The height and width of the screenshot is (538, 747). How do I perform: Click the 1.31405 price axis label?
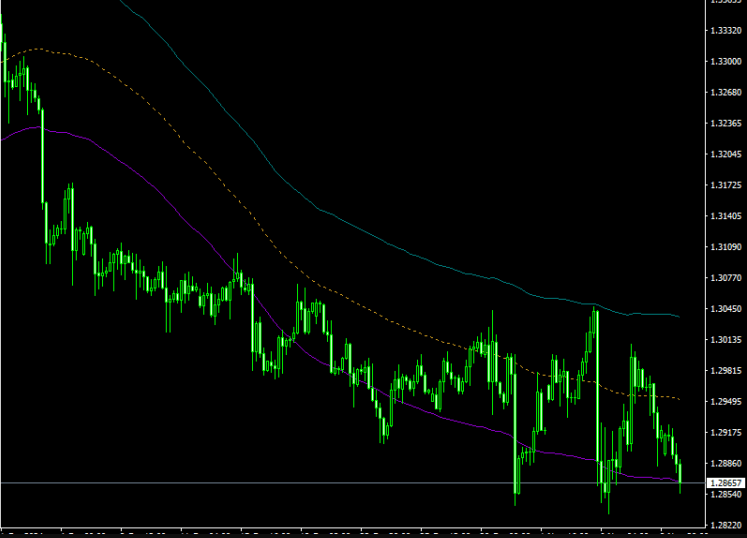(726, 216)
